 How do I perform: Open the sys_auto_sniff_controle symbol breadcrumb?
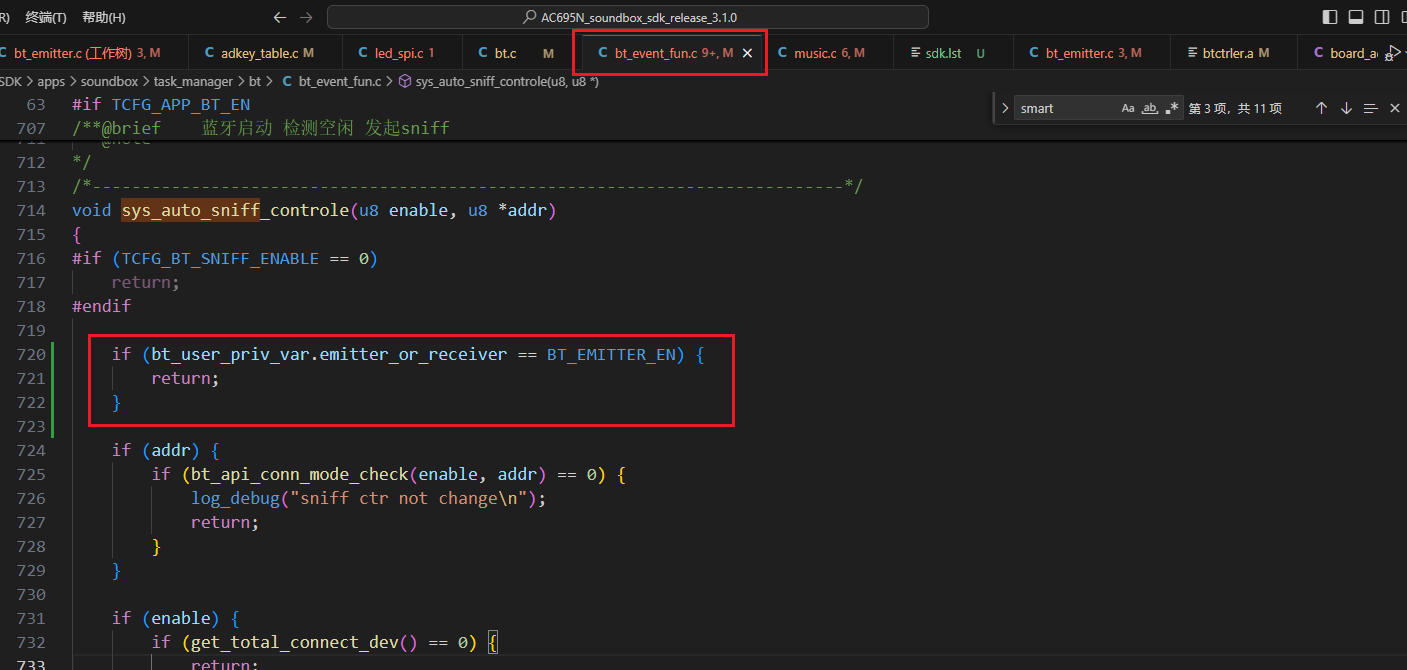click(498, 81)
